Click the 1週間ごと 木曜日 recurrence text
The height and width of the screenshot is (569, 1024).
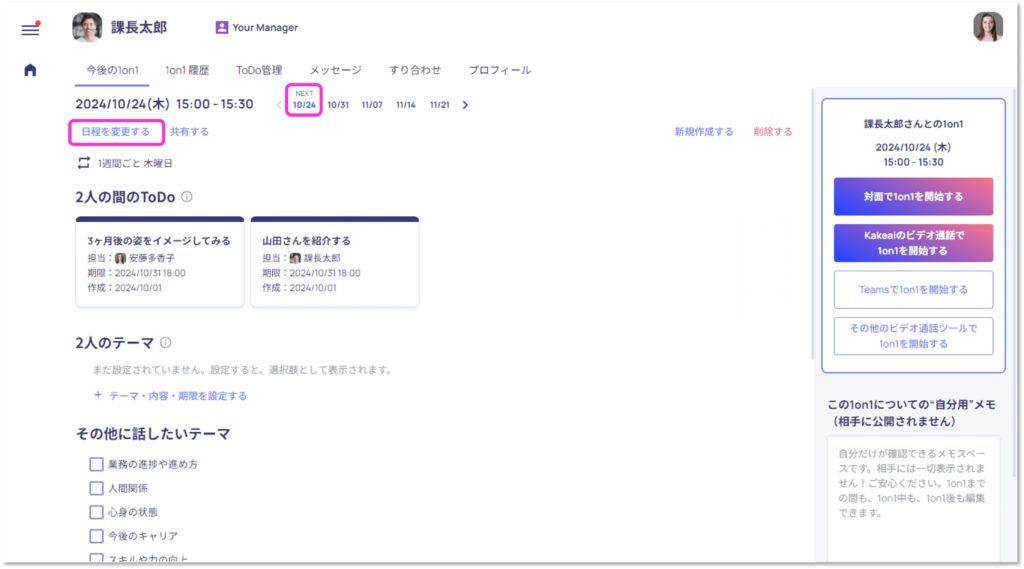click(135, 163)
